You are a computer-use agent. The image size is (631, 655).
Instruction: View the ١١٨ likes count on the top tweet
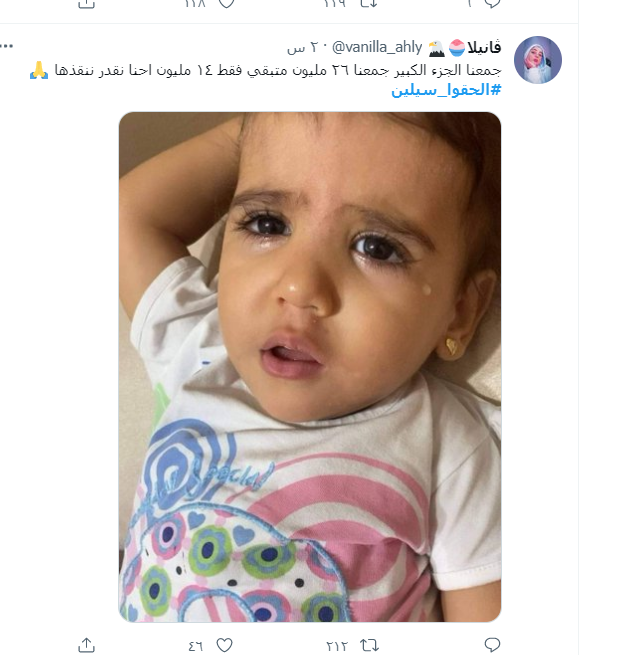(x=195, y=3)
